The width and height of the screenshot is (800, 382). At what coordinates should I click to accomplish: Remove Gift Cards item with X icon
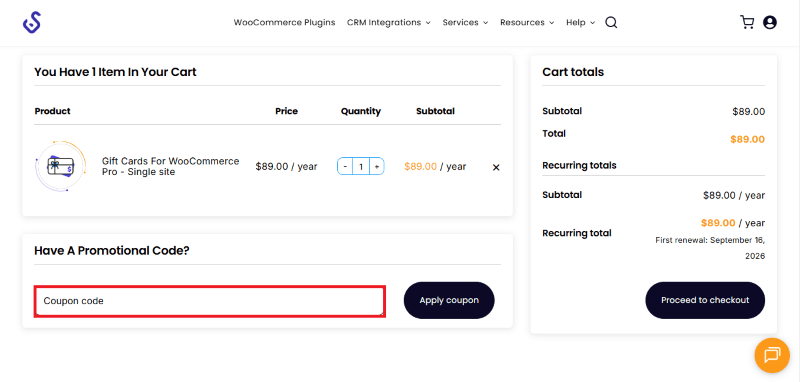coord(496,167)
